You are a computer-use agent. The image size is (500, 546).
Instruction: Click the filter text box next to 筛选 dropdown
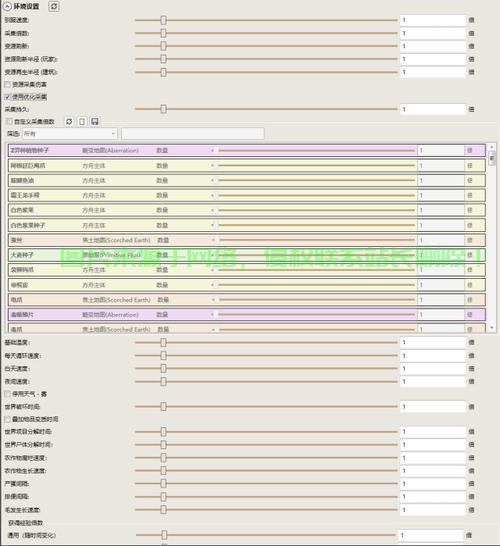(x=193, y=134)
